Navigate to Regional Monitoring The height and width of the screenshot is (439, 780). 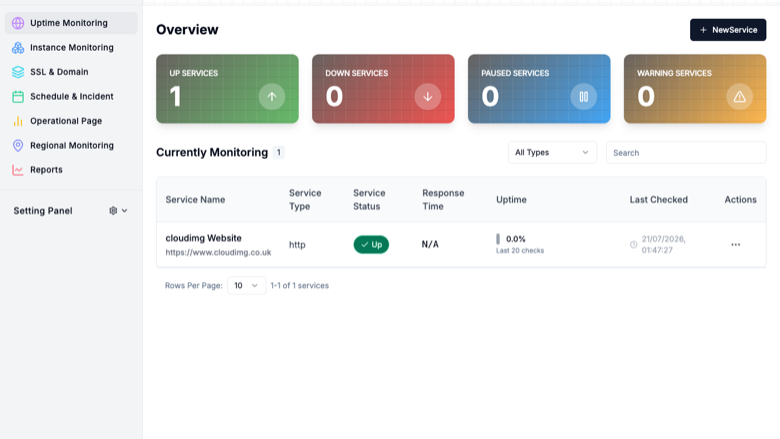tap(71, 146)
